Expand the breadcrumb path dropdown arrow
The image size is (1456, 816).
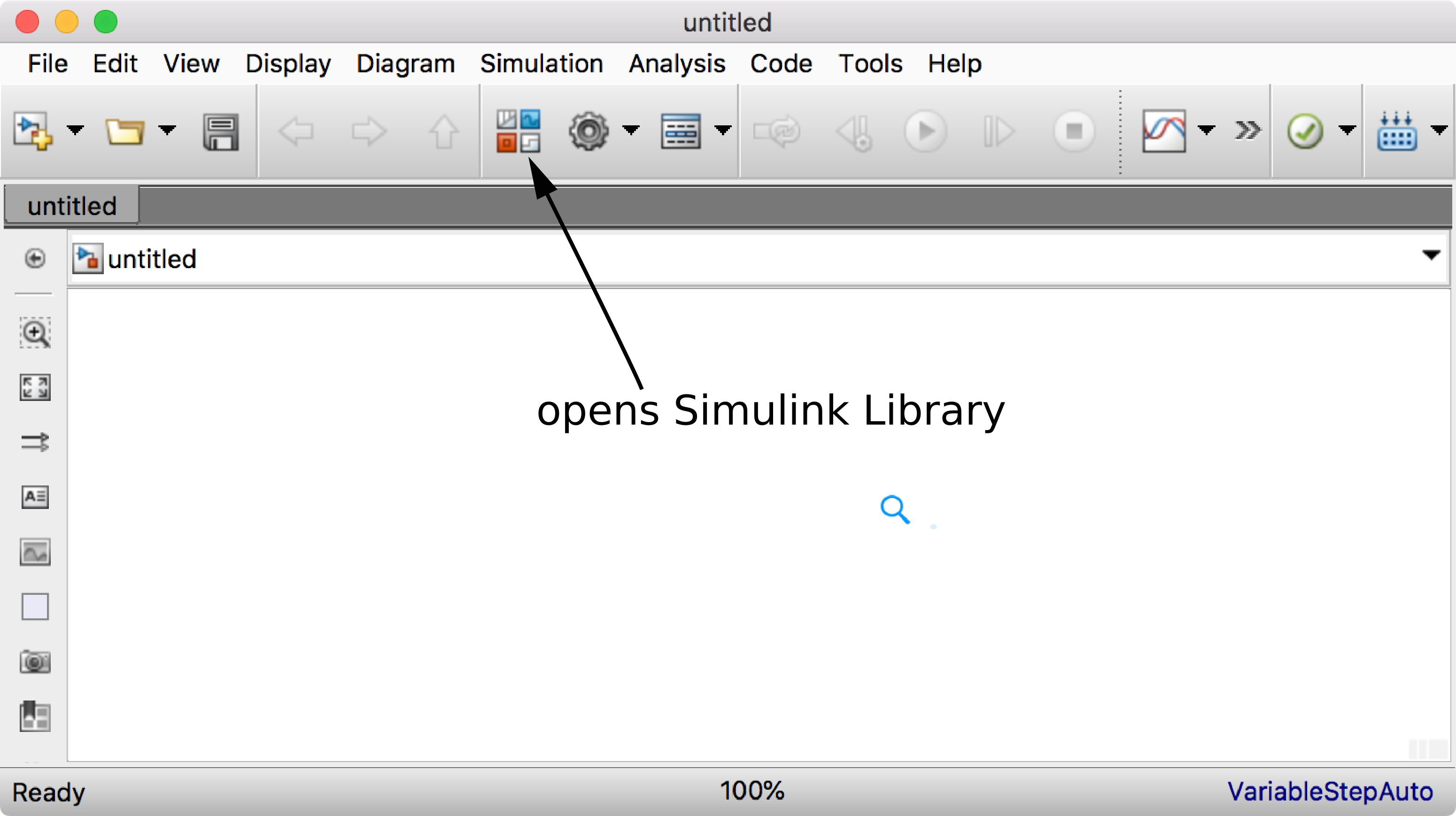click(x=1431, y=255)
